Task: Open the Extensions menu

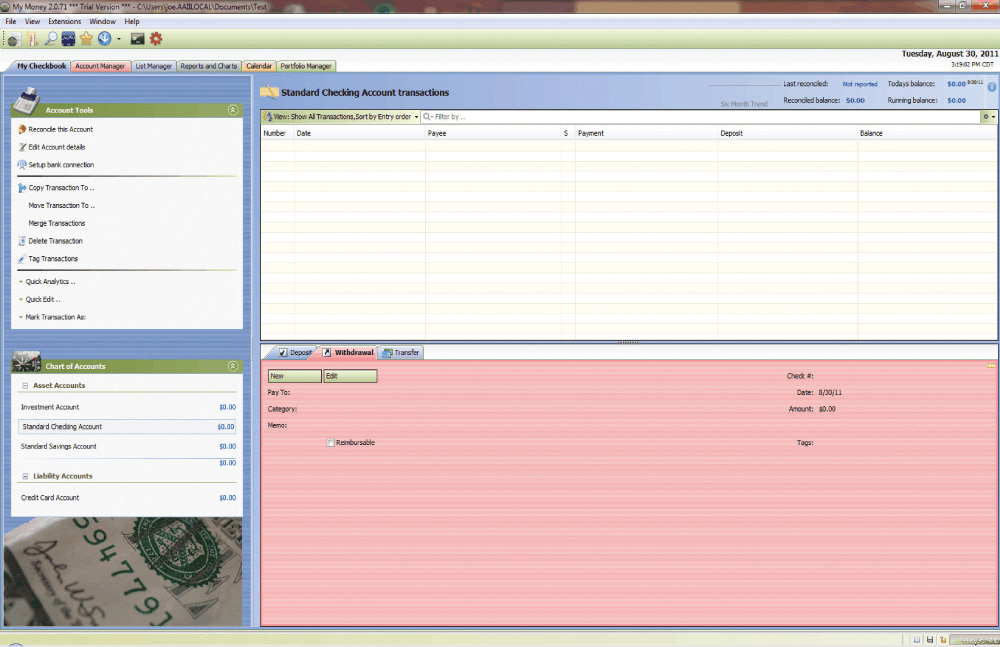Action: click(65, 21)
